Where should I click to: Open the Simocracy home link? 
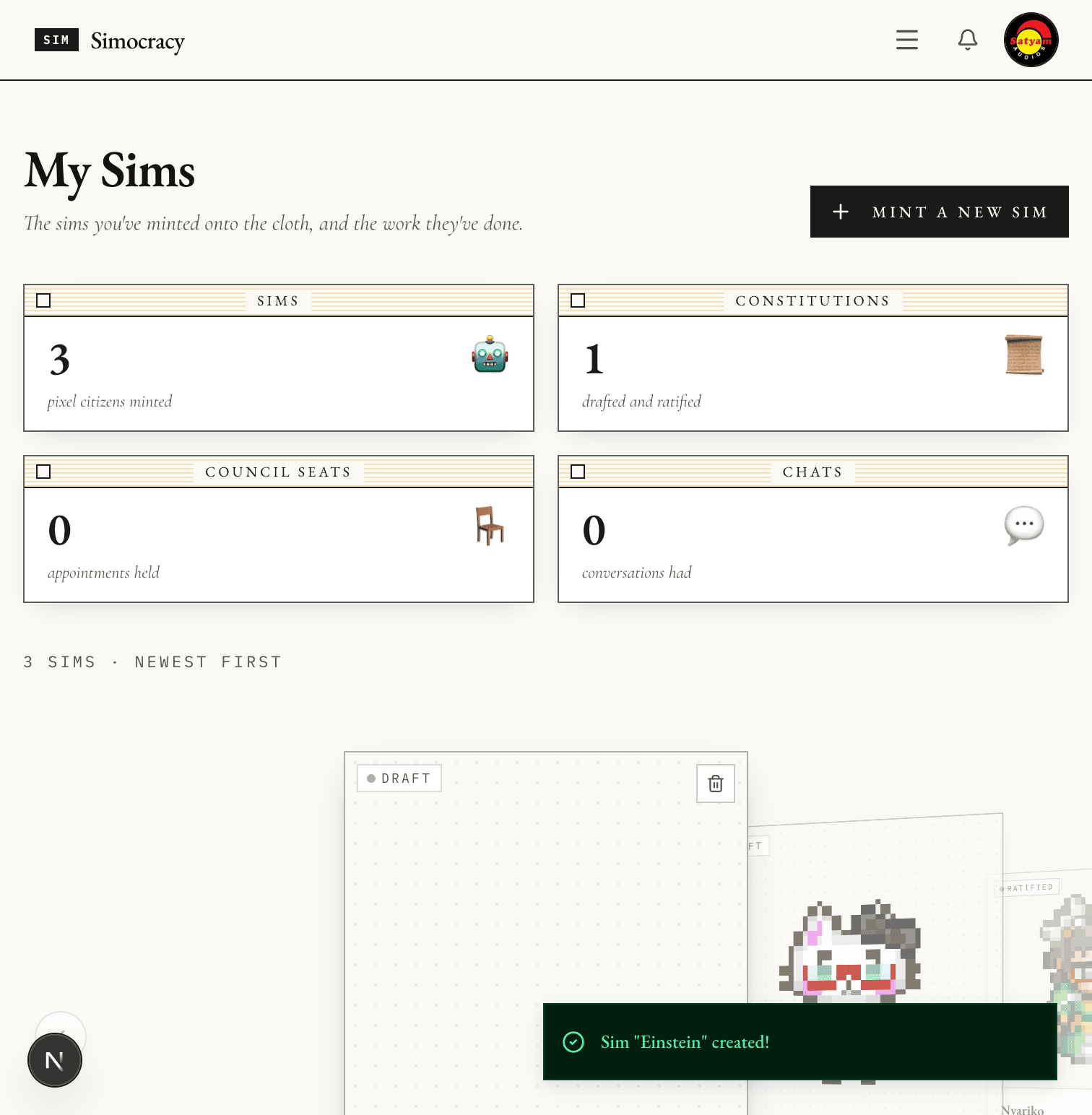tap(137, 41)
